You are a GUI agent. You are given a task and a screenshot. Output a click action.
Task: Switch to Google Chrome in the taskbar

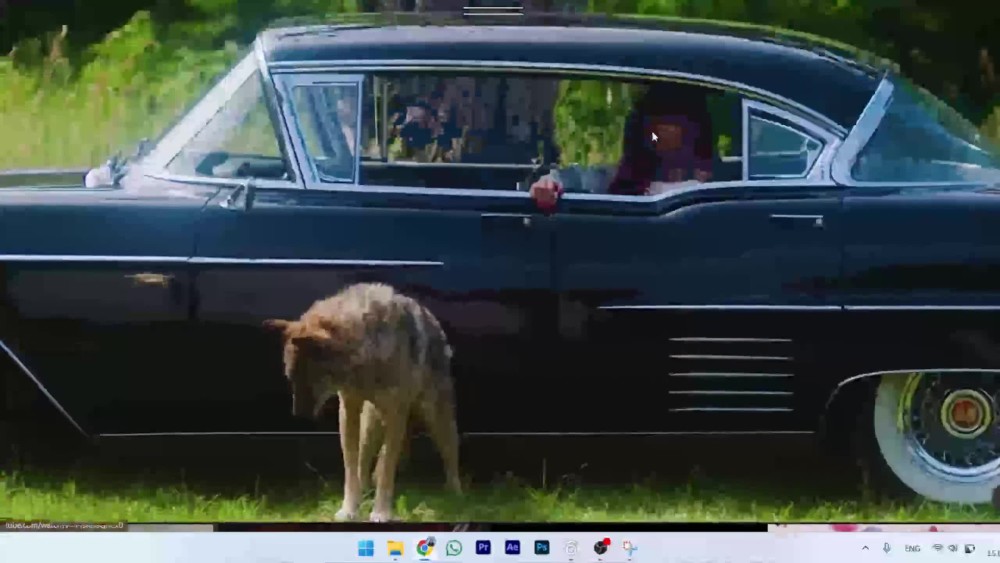coord(425,548)
